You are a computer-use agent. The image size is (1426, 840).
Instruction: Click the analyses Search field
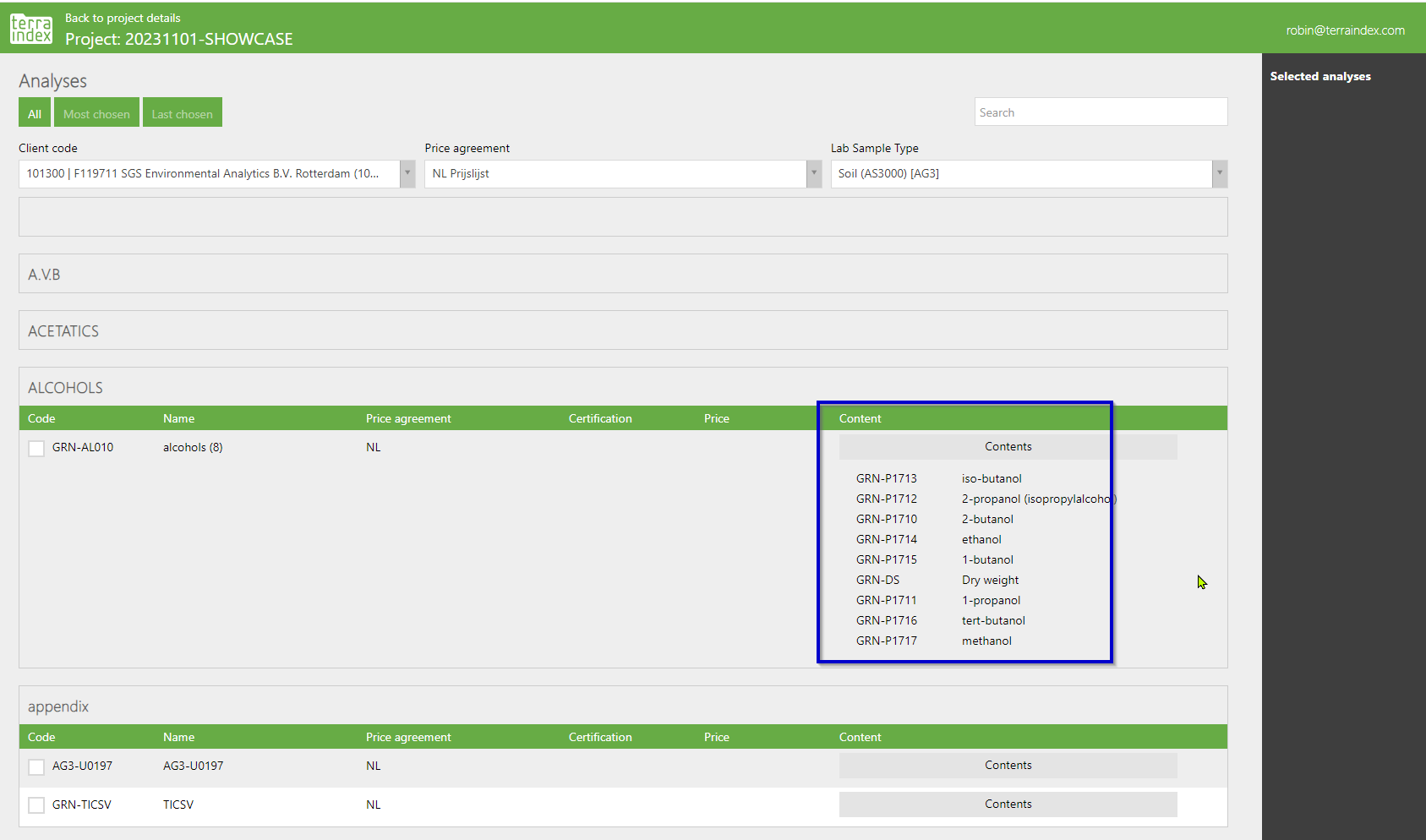[1100, 112]
